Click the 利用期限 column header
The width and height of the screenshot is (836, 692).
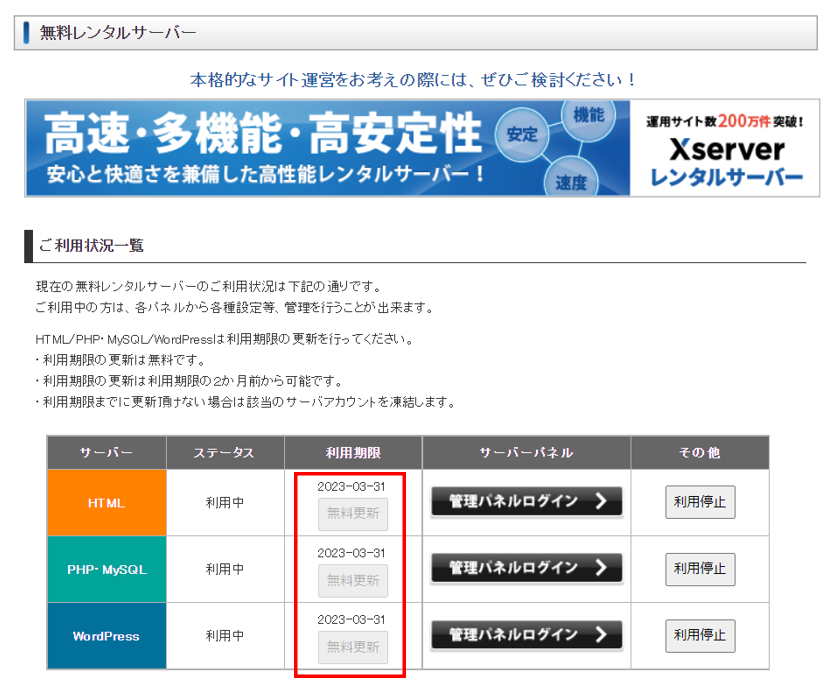[x=353, y=453]
